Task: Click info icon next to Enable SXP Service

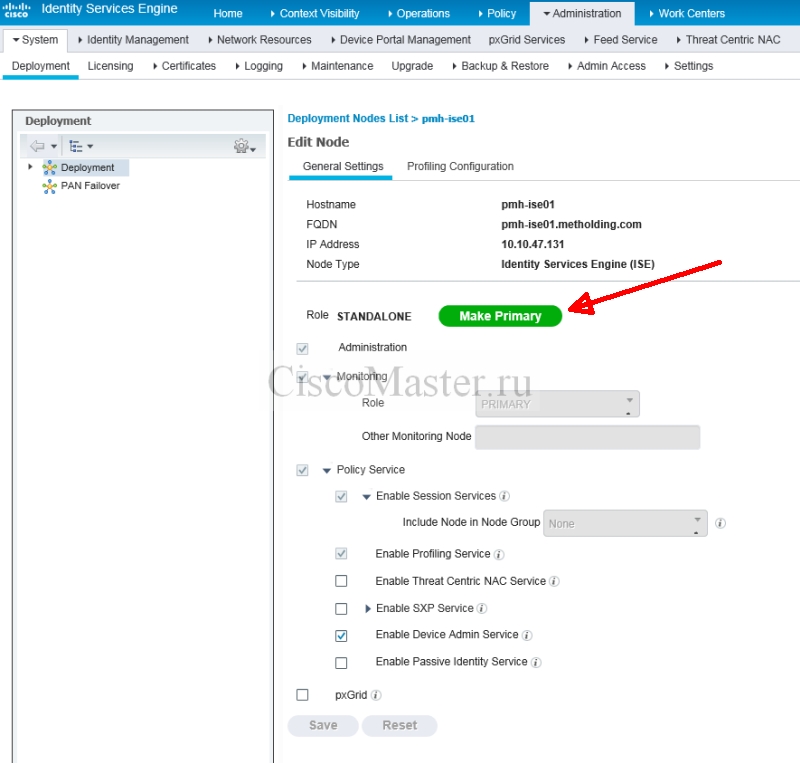Action: [482, 608]
